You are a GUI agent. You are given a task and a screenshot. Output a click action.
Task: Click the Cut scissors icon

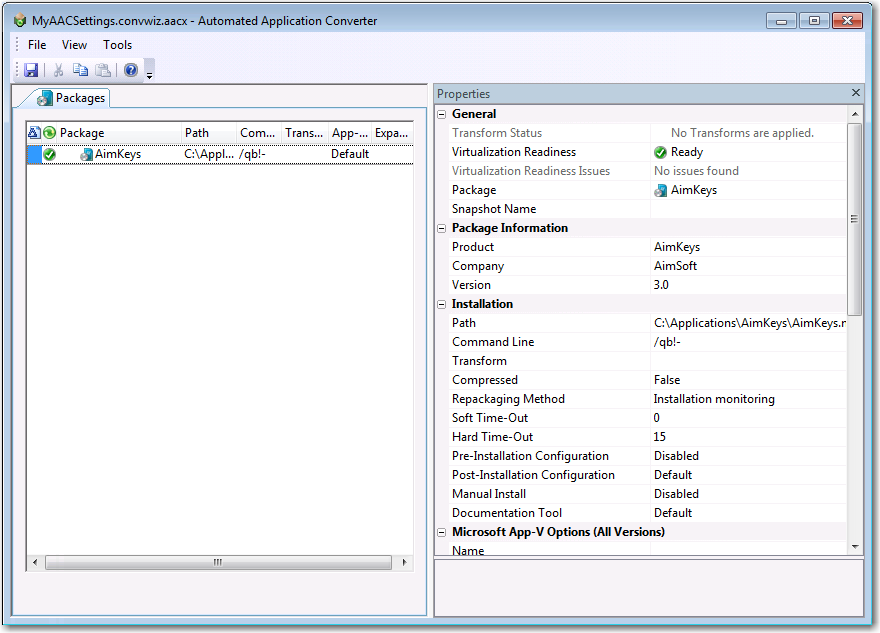pyautogui.click(x=58, y=70)
